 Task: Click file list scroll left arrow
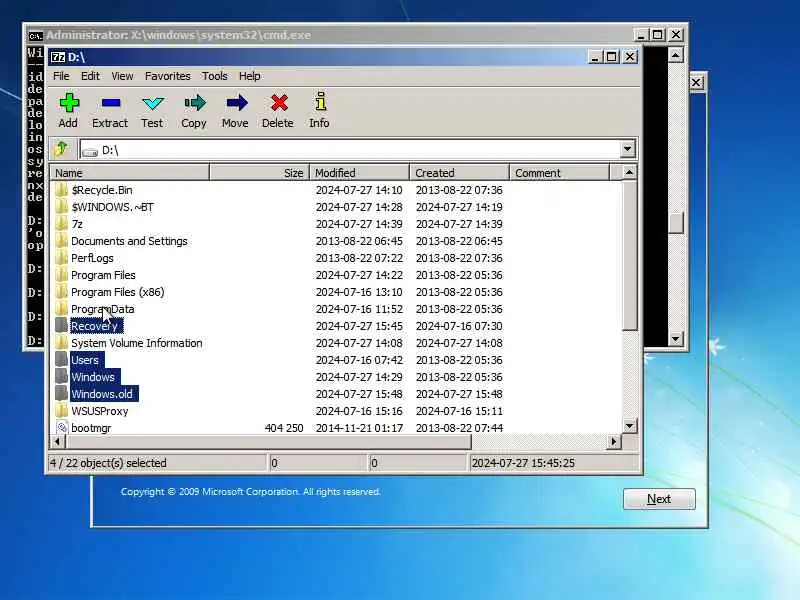coord(57,442)
